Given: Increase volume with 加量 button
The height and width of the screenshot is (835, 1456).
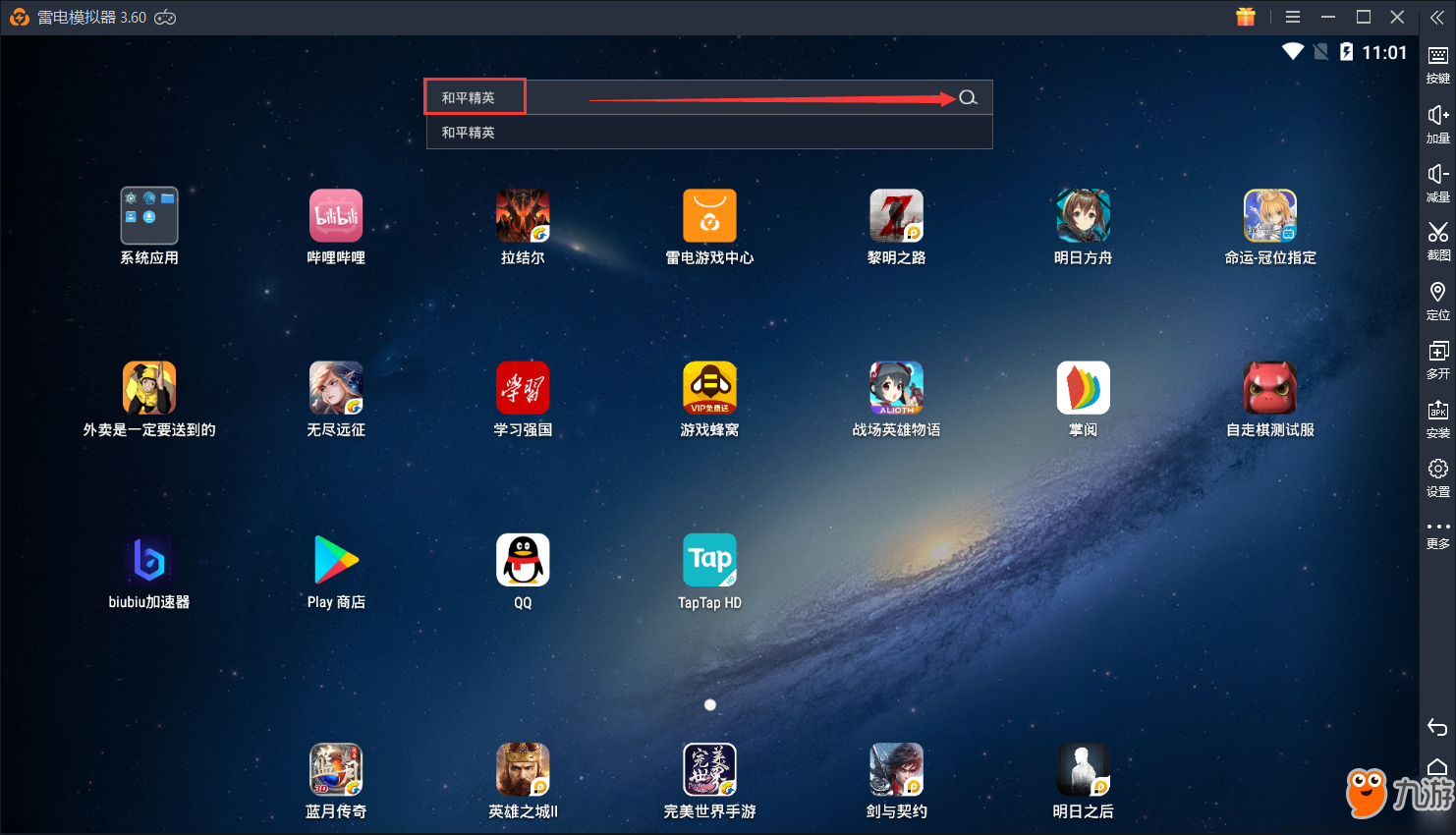Looking at the screenshot, I should pos(1437,125).
